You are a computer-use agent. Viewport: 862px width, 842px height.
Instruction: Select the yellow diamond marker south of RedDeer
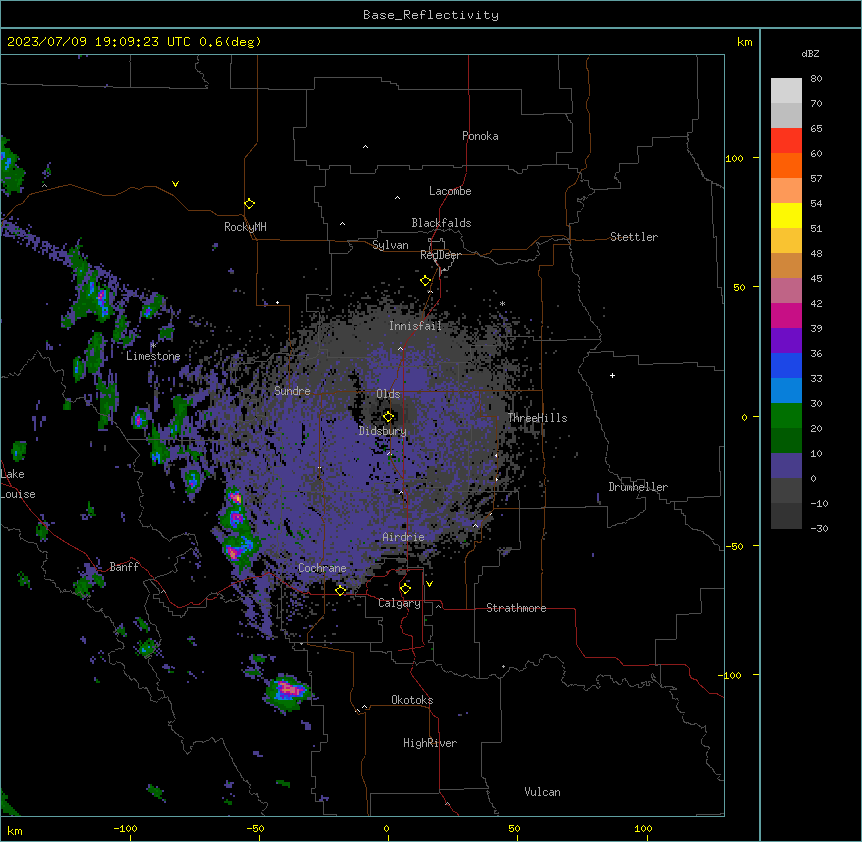(426, 281)
